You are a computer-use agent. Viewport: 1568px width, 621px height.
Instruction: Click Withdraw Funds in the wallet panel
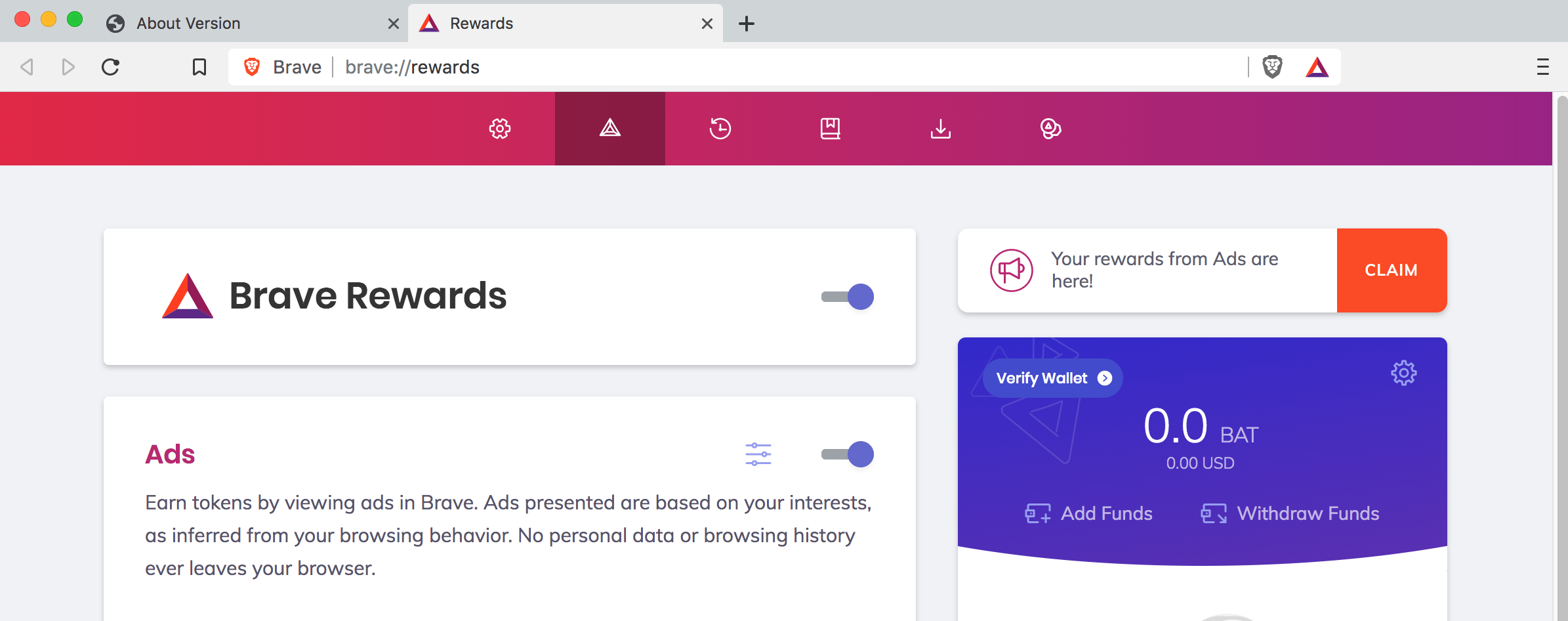point(1290,513)
